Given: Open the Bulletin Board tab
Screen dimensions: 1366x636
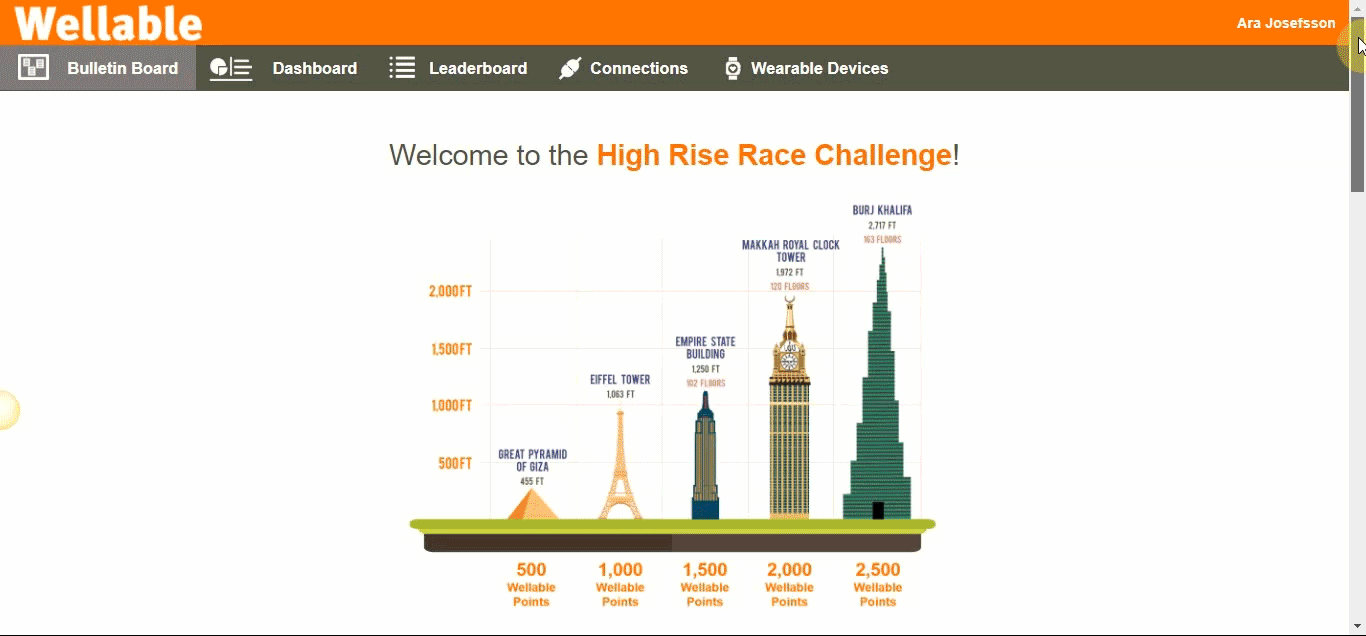Looking at the screenshot, I should 98,68.
